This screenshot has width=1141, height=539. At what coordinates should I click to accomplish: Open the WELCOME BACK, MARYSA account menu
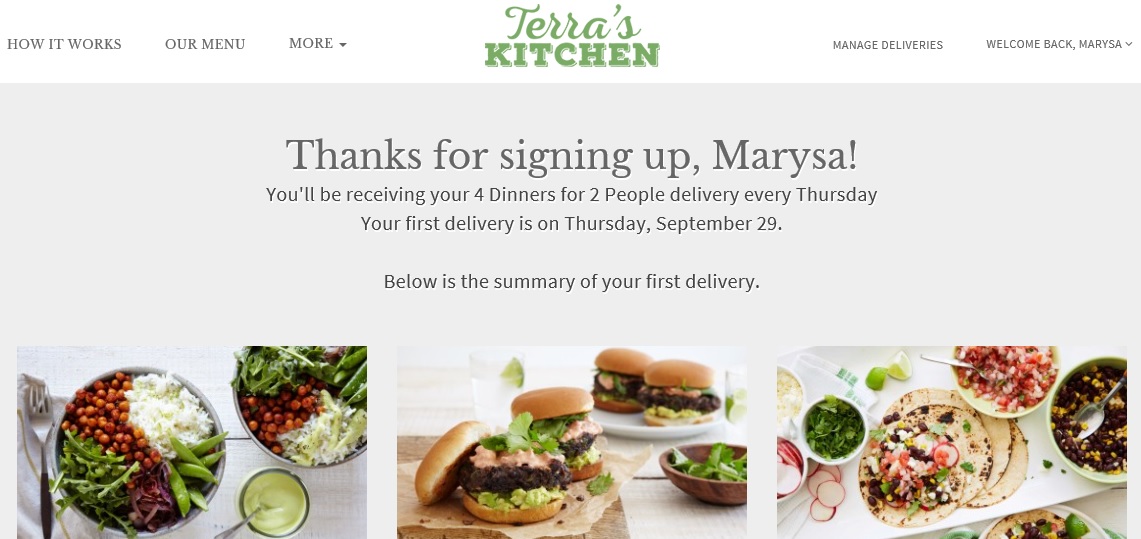[x=1059, y=44]
